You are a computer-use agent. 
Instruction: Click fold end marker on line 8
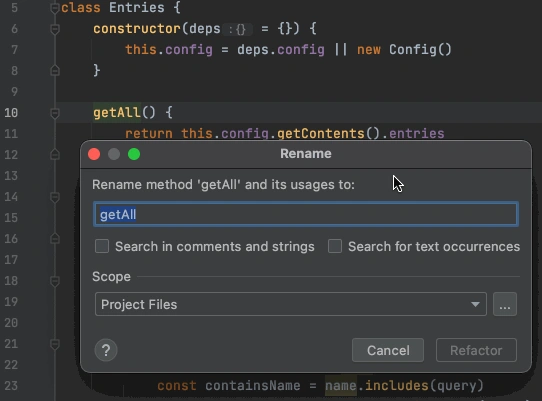tap(55, 71)
